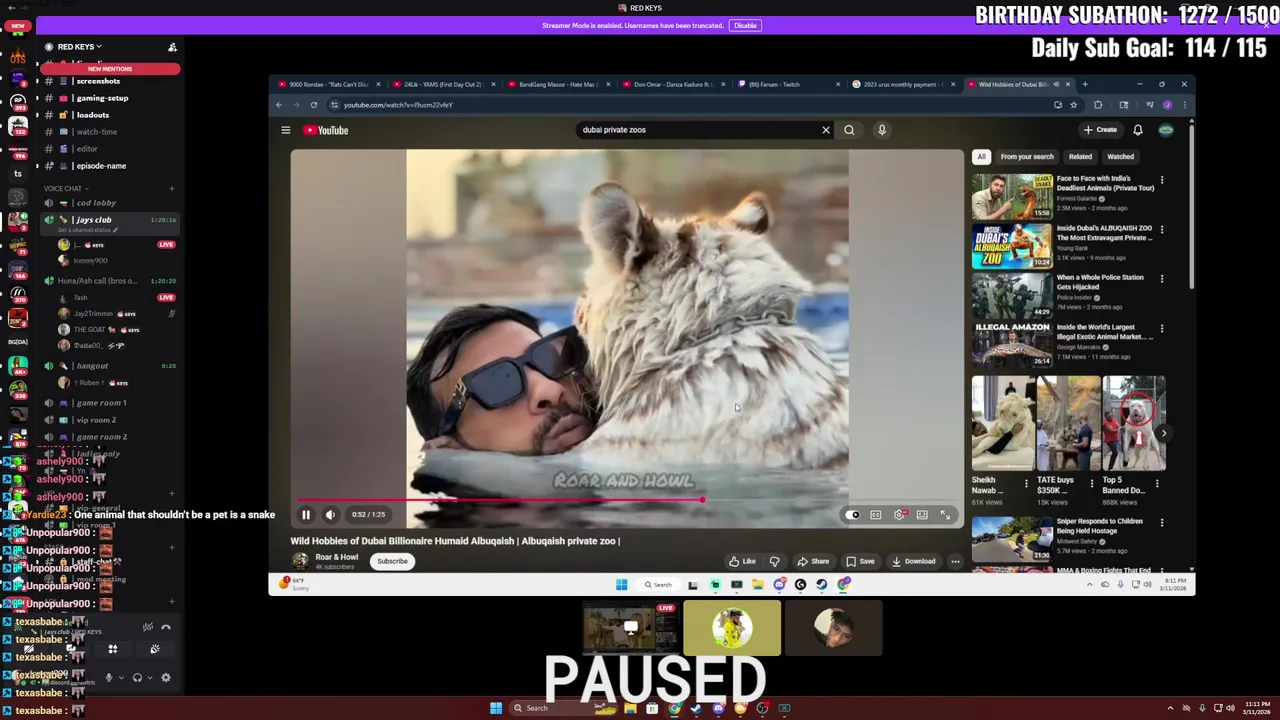Switch to '2023 urus monthly payment' tab
This screenshot has width=1280, height=720.
point(905,85)
